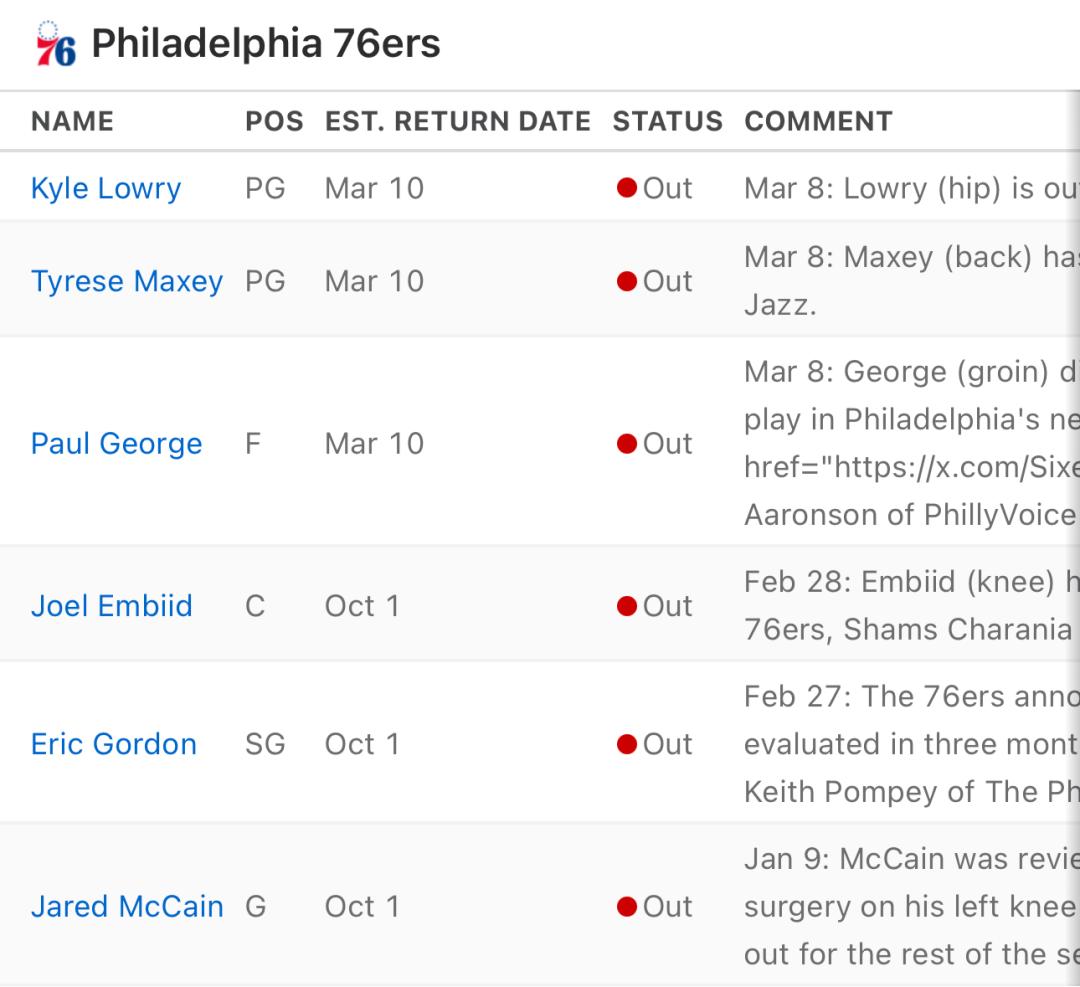Open Tyrese Maxey's player page
1080x987 pixels.
(x=127, y=282)
